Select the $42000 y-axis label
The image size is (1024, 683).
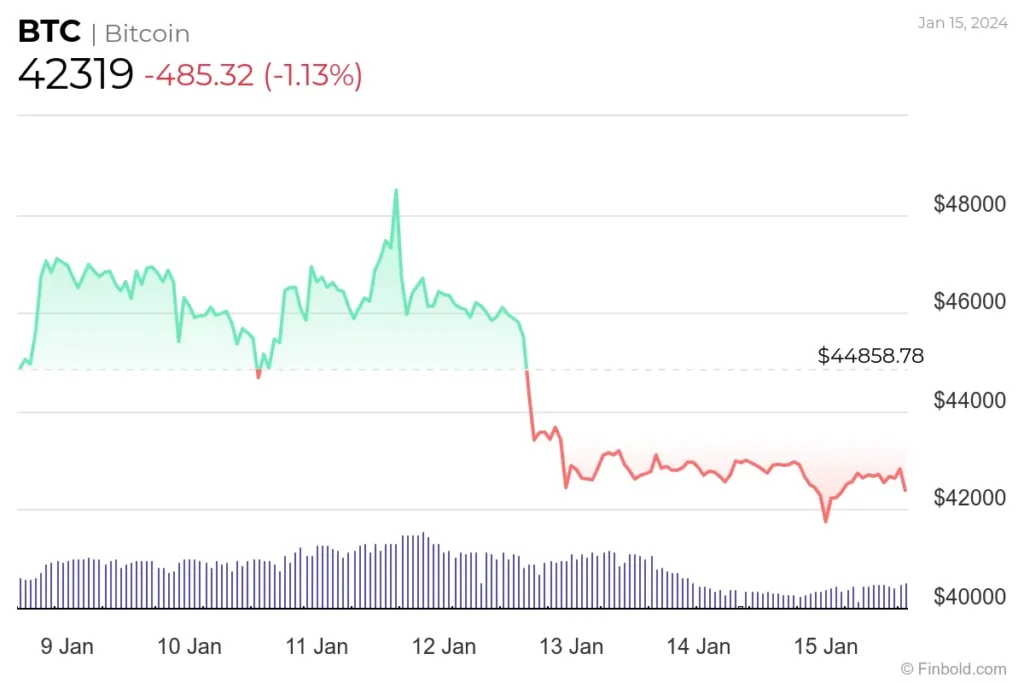pyautogui.click(x=969, y=498)
